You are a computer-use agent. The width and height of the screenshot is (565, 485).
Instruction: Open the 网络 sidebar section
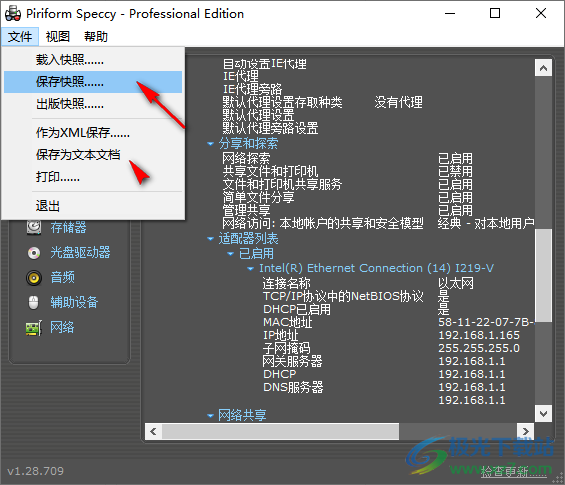point(62,327)
